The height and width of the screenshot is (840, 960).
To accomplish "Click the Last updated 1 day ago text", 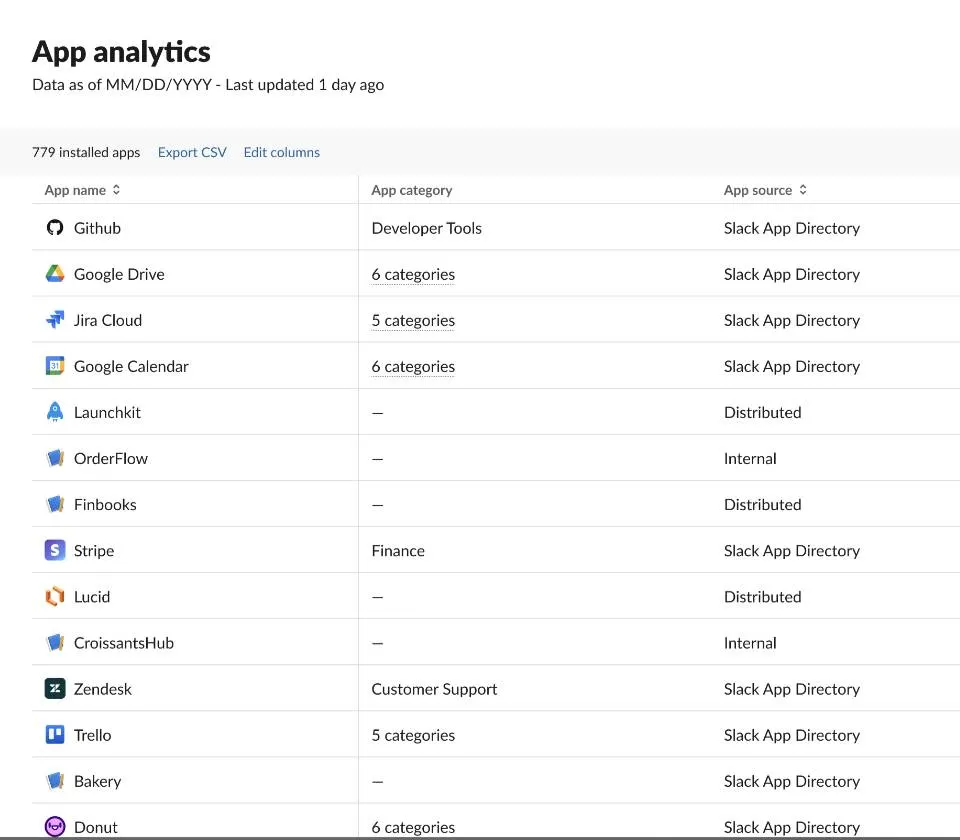I will [x=304, y=84].
